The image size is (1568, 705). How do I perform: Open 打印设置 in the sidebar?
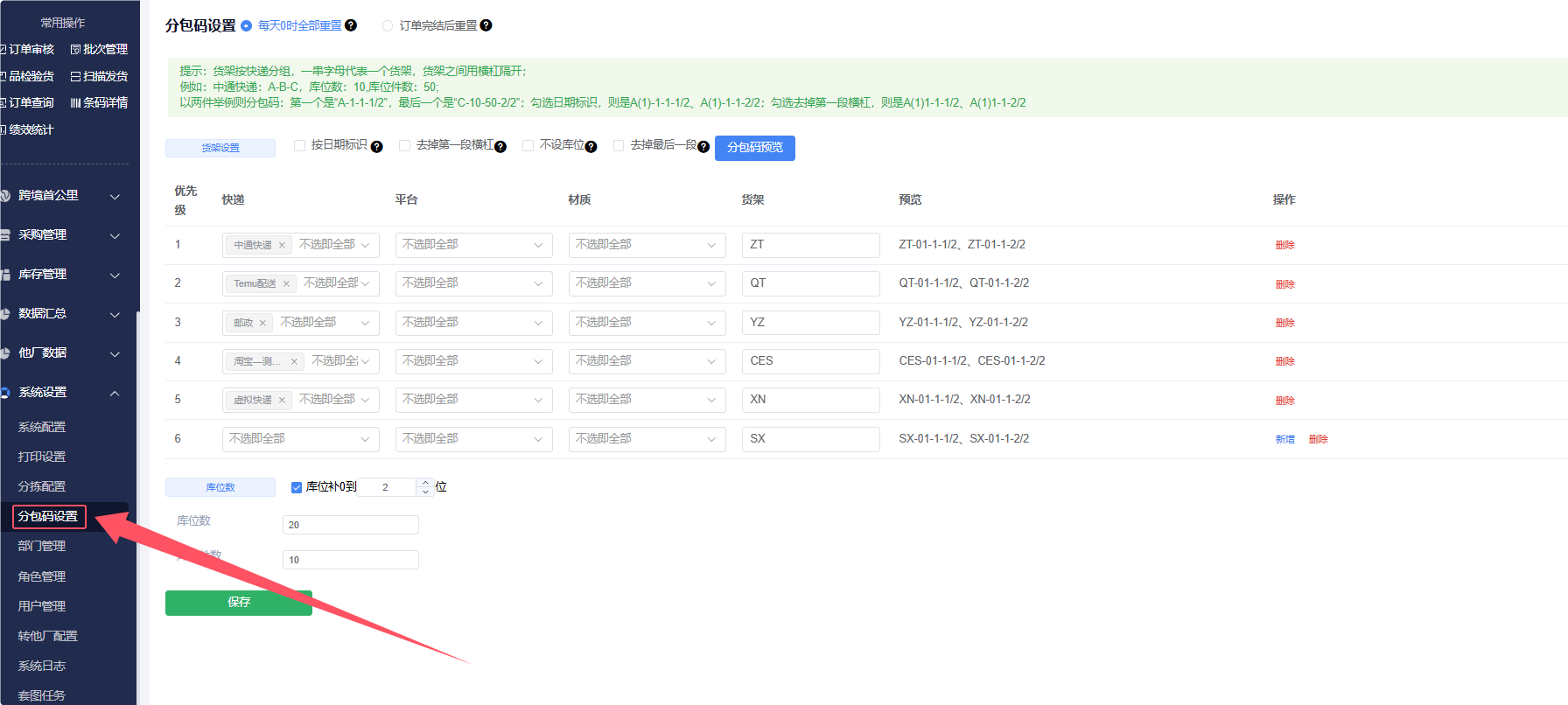(x=42, y=457)
